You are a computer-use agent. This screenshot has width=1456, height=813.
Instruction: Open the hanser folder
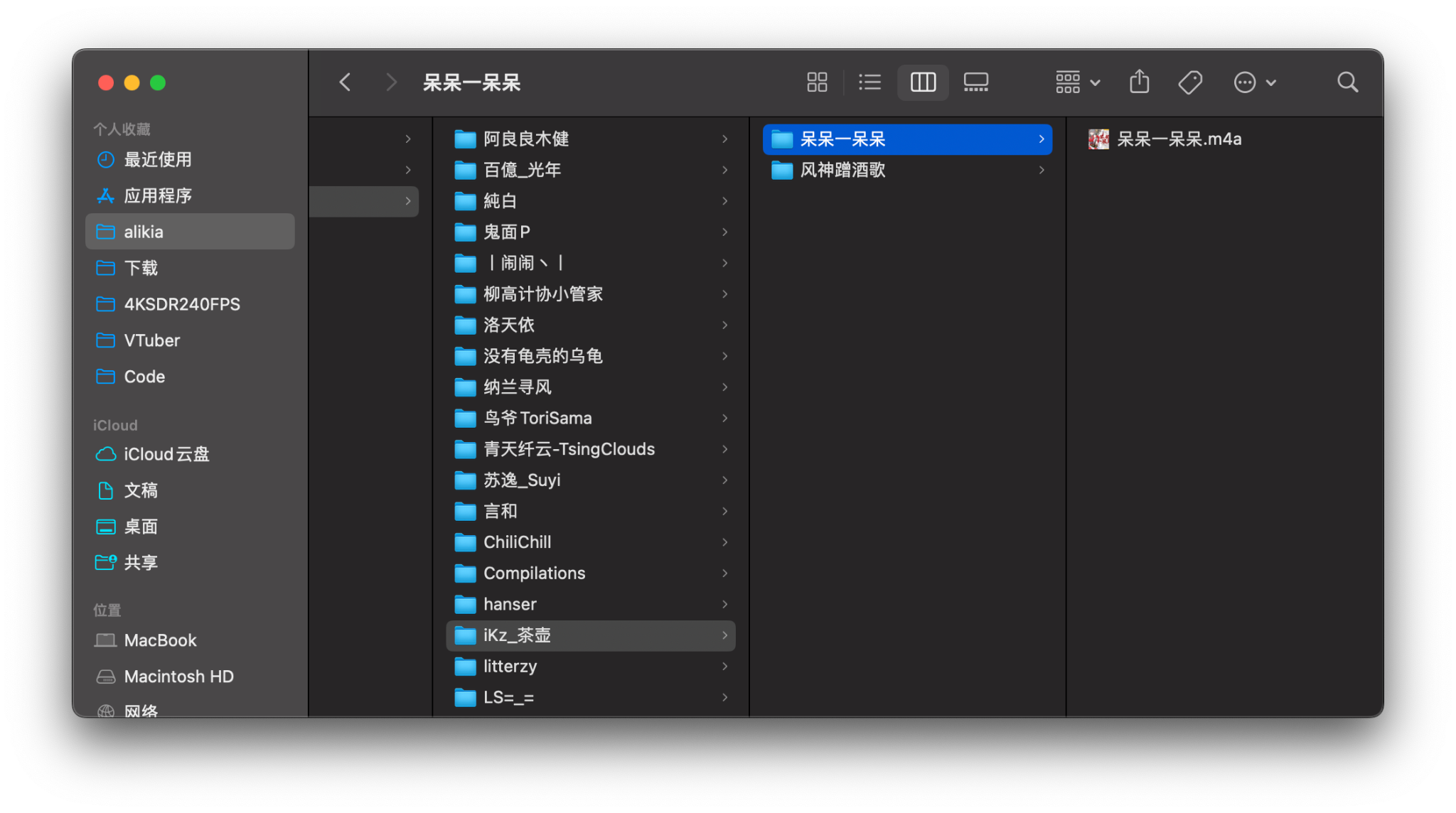tap(509, 604)
